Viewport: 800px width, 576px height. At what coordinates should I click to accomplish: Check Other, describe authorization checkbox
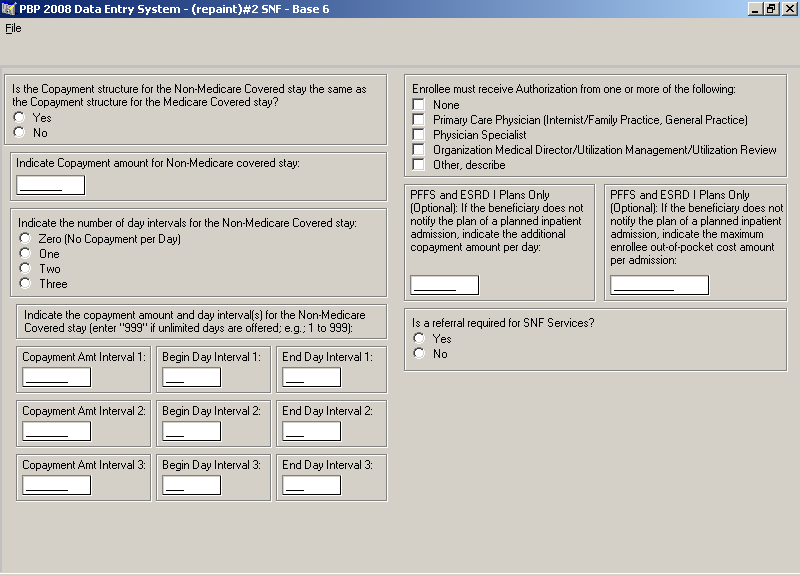point(418,165)
